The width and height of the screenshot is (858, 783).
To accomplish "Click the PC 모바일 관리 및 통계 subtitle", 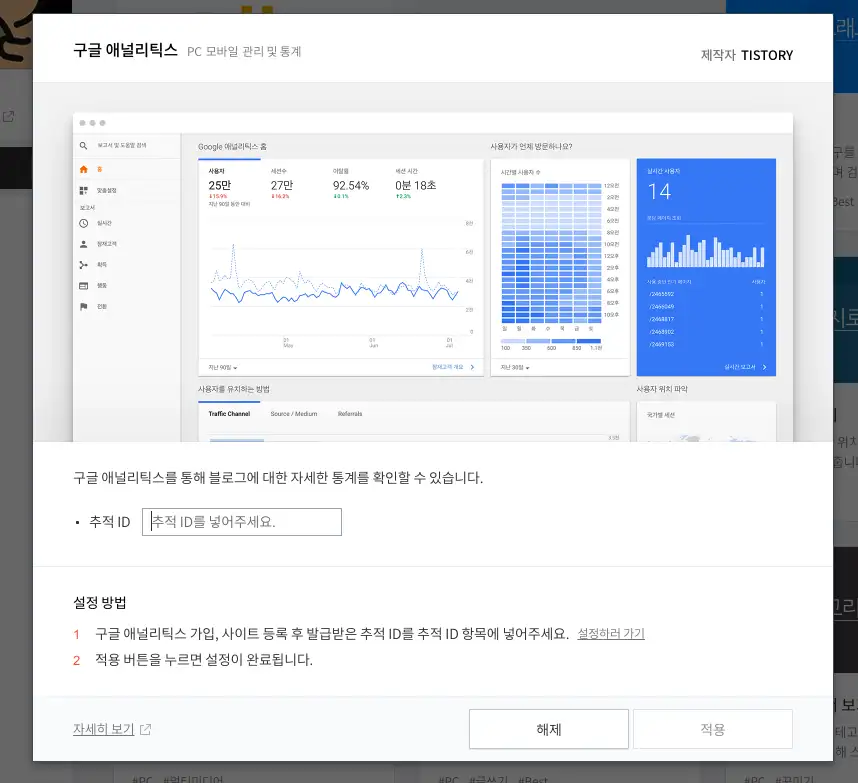I will [244, 51].
